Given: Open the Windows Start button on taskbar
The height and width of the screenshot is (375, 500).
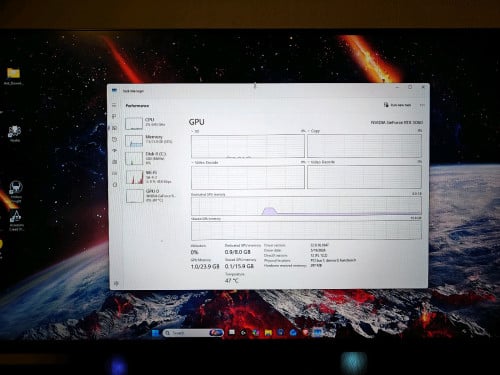Looking at the screenshot, I should tap(156, 333).
